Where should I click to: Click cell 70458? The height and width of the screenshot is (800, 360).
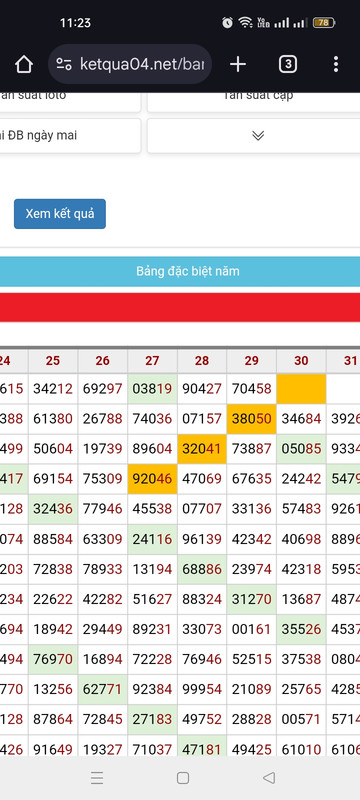point(251,389)
